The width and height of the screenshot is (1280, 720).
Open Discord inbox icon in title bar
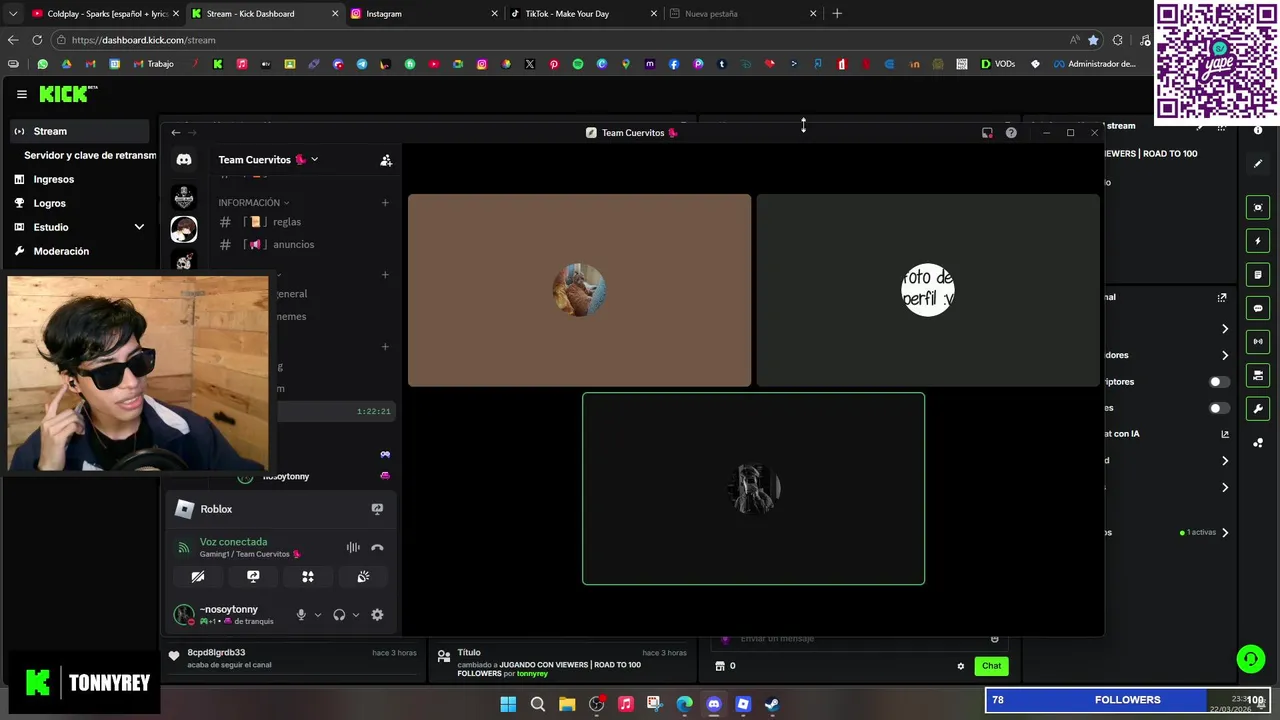click(987, 133)
